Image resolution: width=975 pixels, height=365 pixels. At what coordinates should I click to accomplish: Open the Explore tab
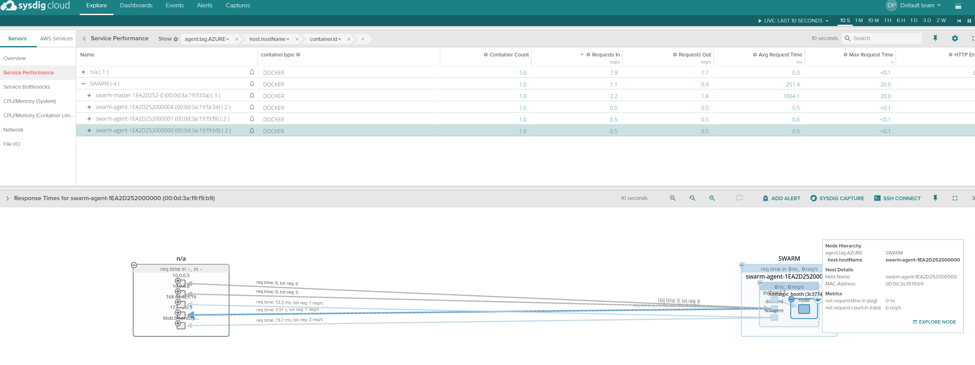coord(96,6)
